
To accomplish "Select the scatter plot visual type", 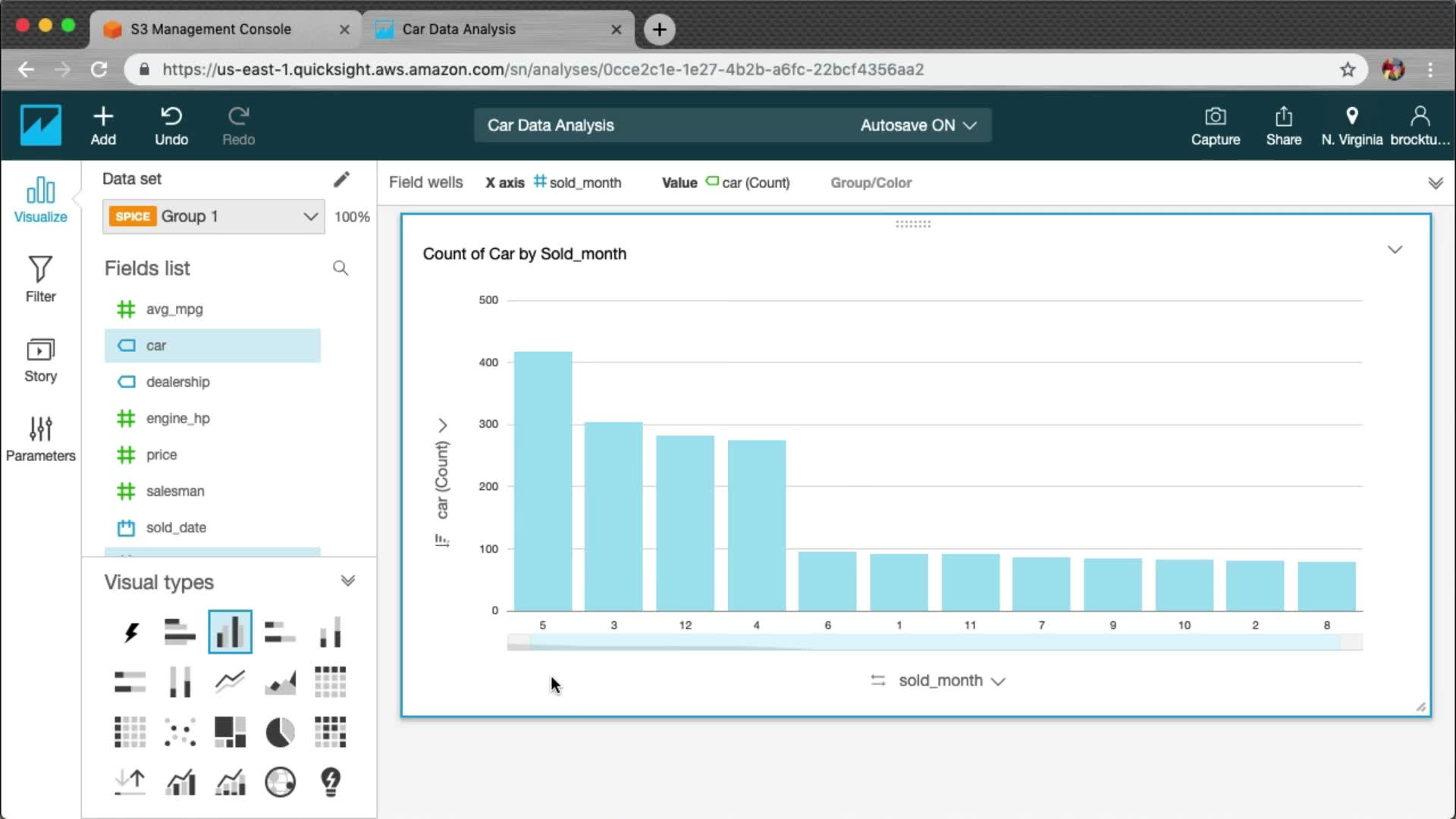I will 180,733.
